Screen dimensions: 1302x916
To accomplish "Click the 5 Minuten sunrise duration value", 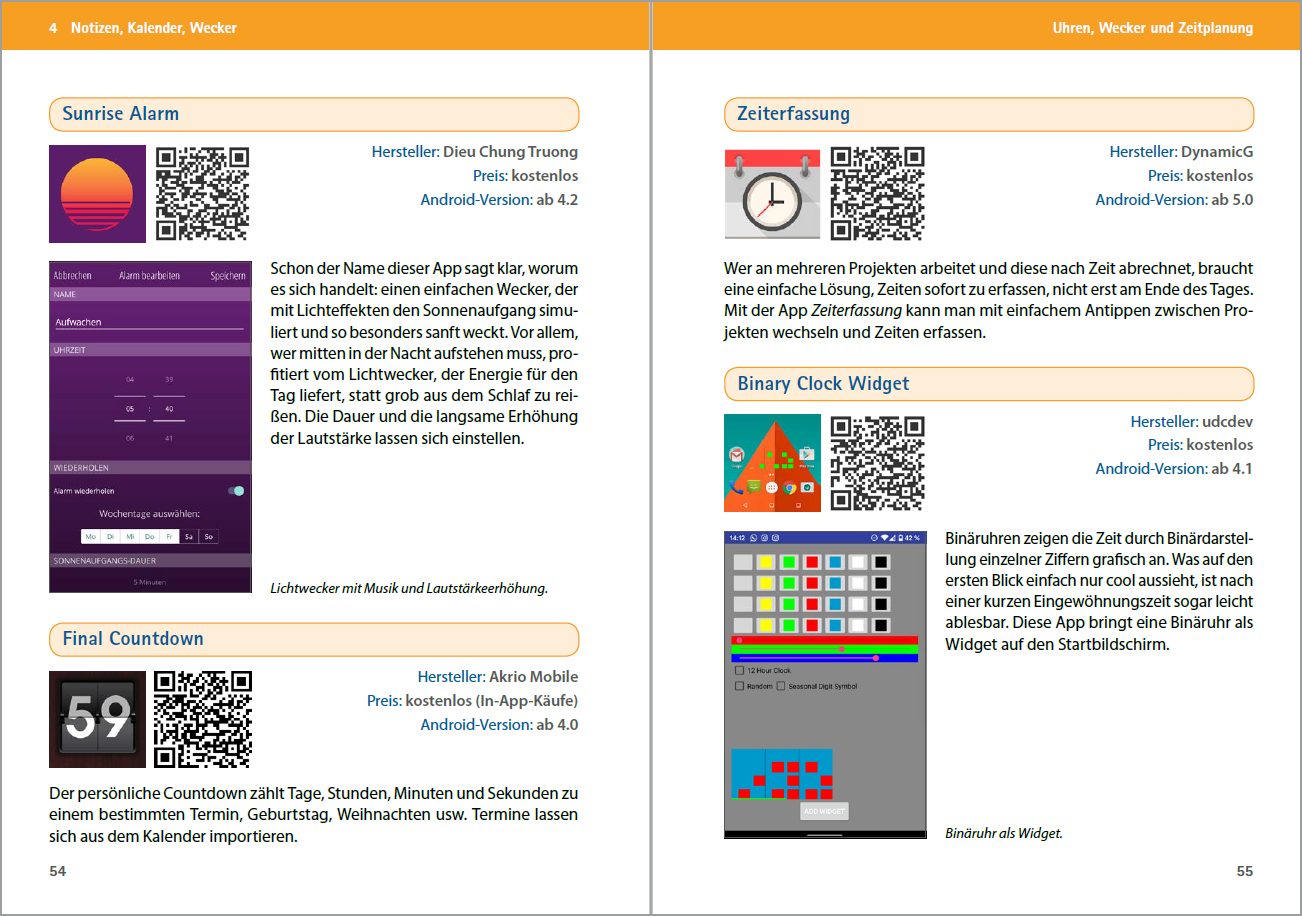I will coord(150,581).
